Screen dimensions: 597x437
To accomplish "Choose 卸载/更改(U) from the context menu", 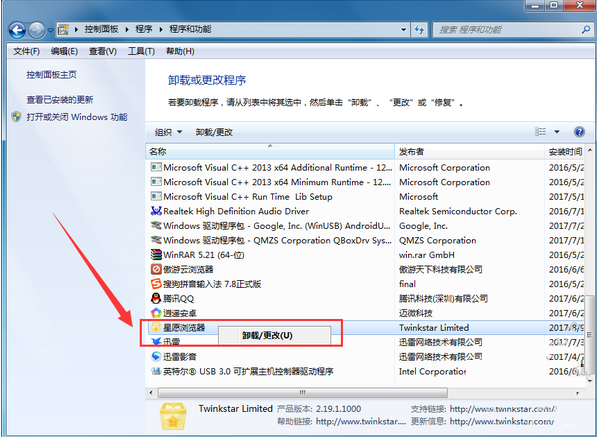I will point(268,335).
